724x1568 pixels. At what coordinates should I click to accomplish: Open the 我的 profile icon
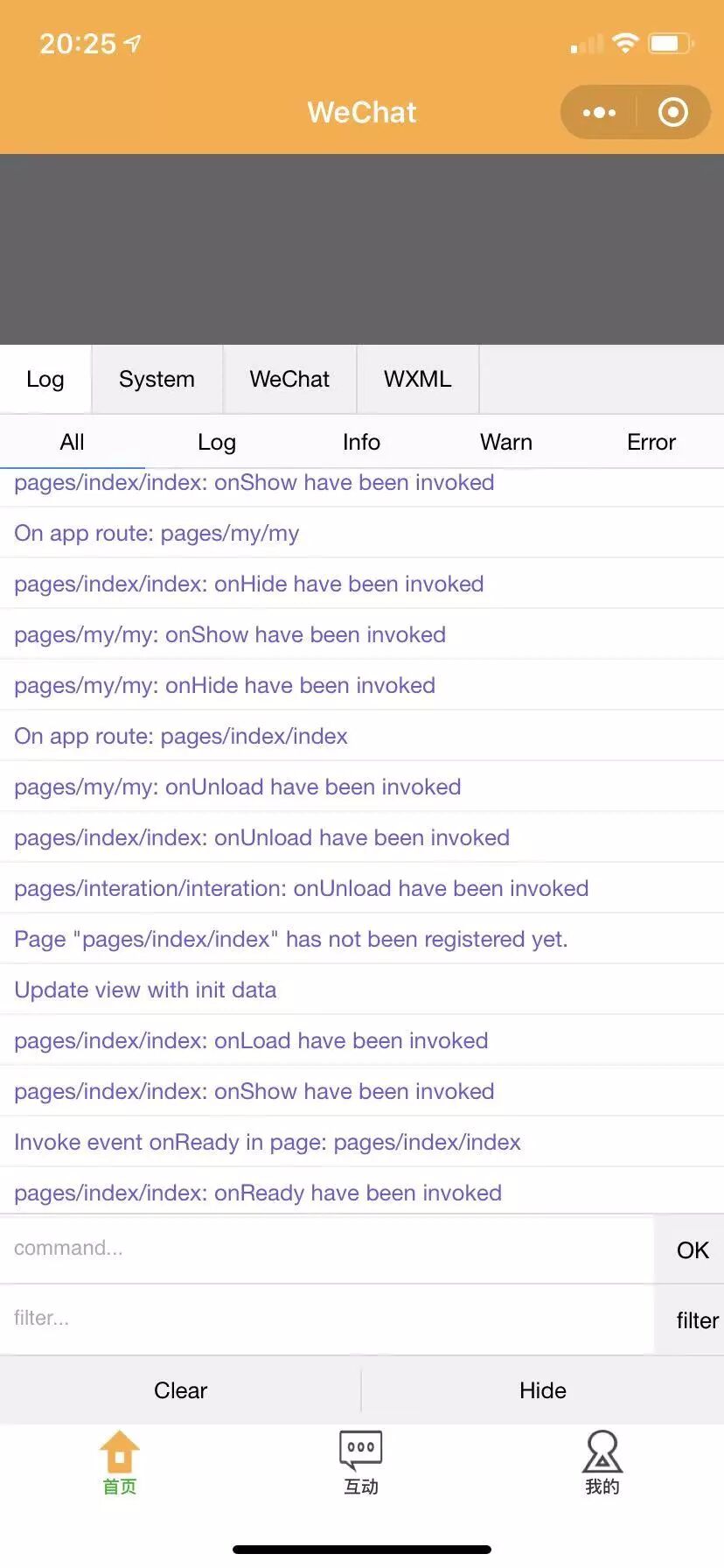tap(602, 1452)
